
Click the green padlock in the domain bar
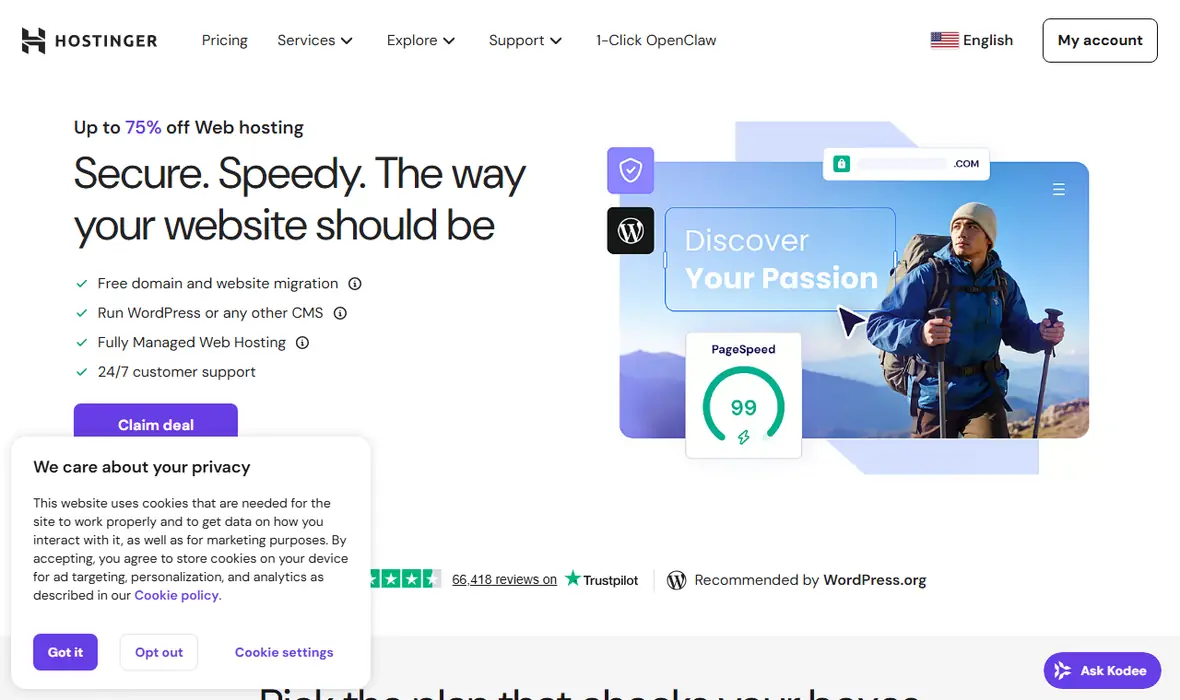[841, 163]
